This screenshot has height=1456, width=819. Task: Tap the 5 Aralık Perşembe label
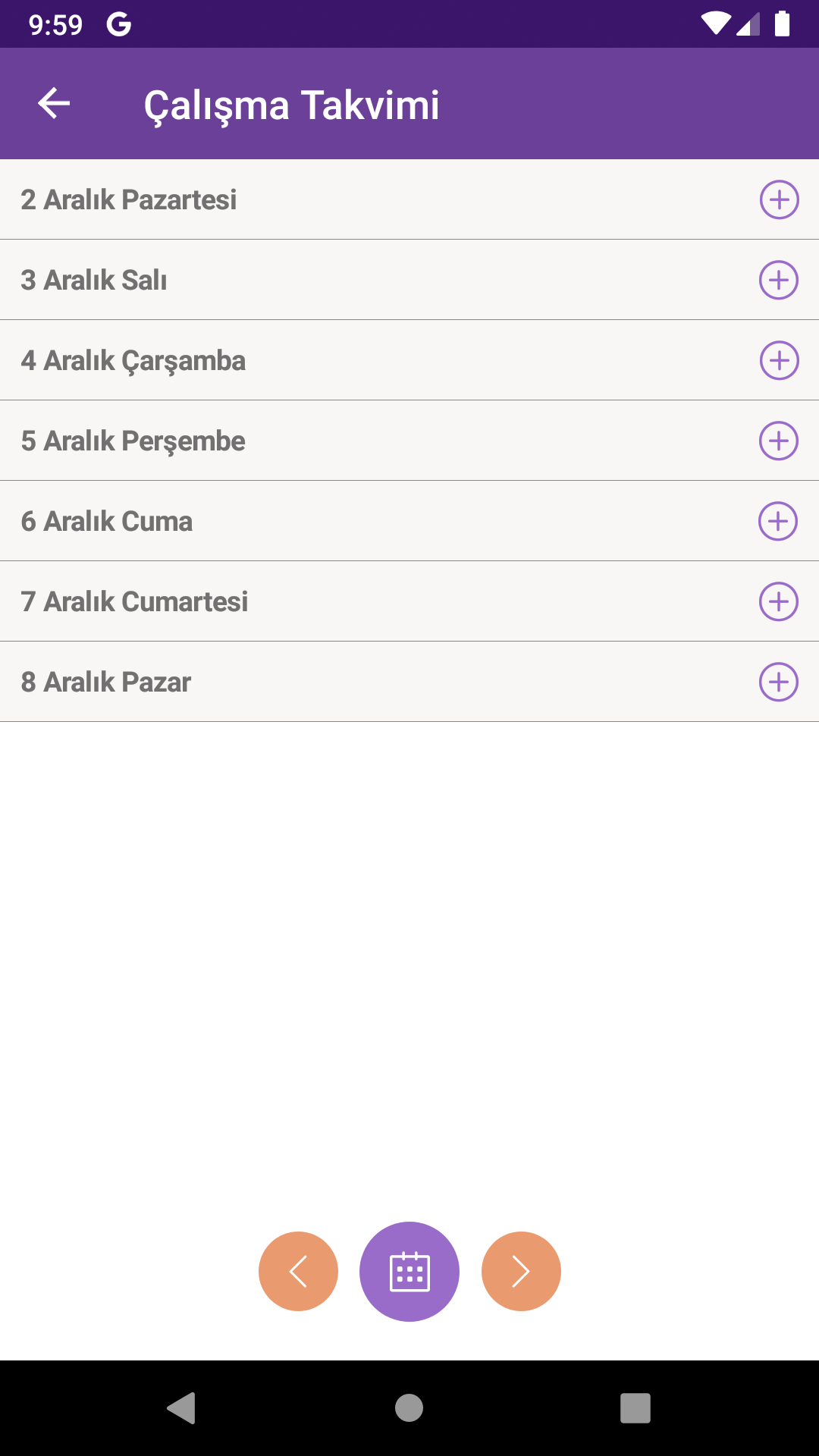(133, 441)
